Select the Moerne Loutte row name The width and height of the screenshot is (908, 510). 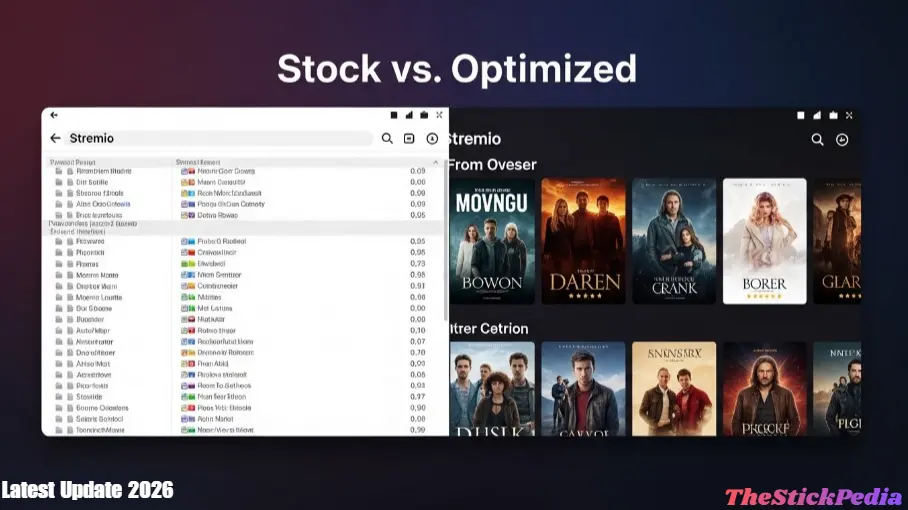pos(99,298)
